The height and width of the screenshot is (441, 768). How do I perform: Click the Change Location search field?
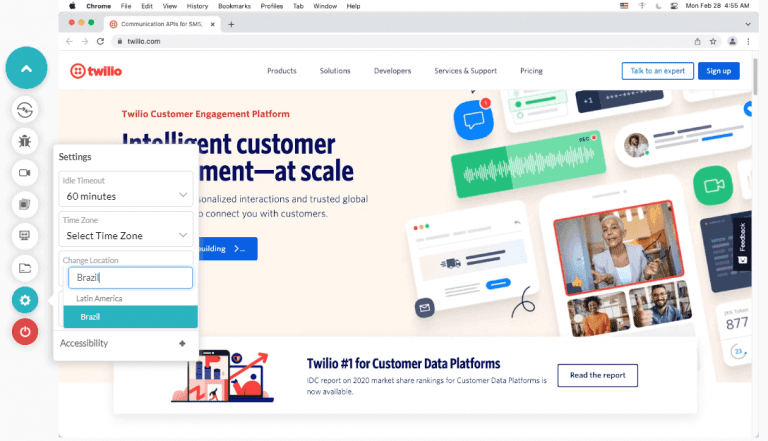click(x=129, y=278)
